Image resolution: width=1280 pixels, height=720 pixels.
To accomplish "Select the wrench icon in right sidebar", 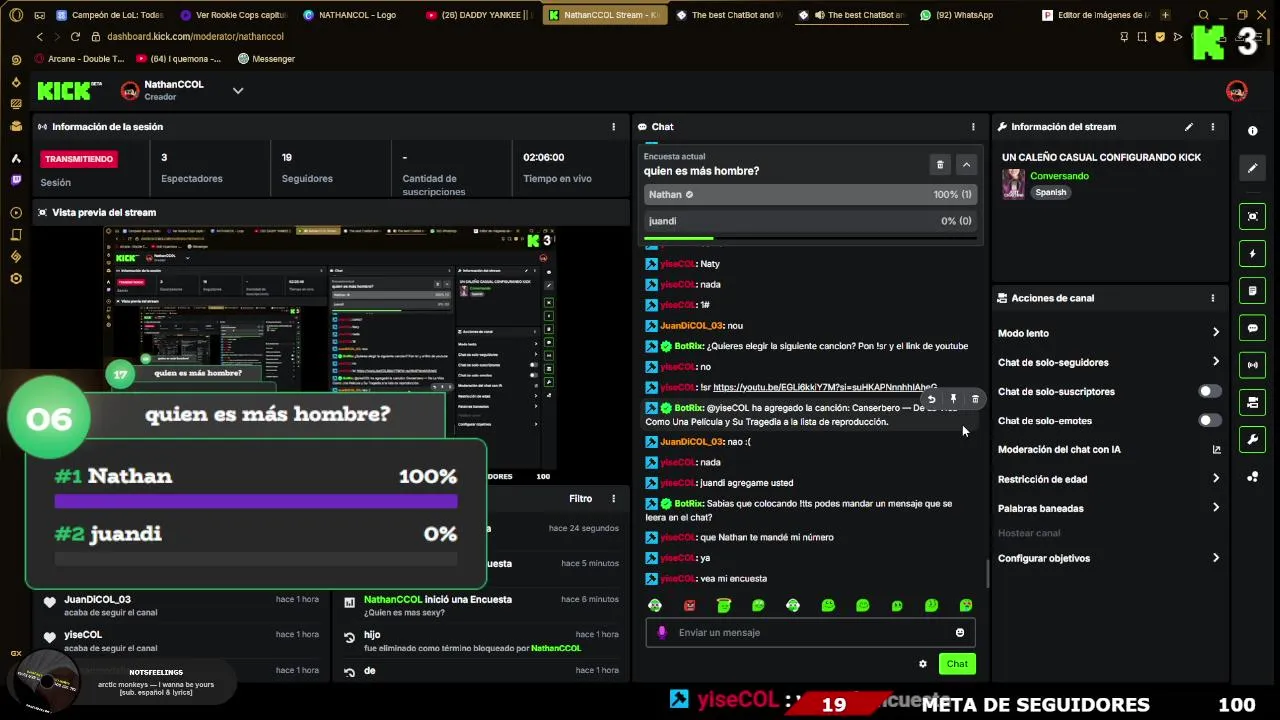I will pos(1252,440).
